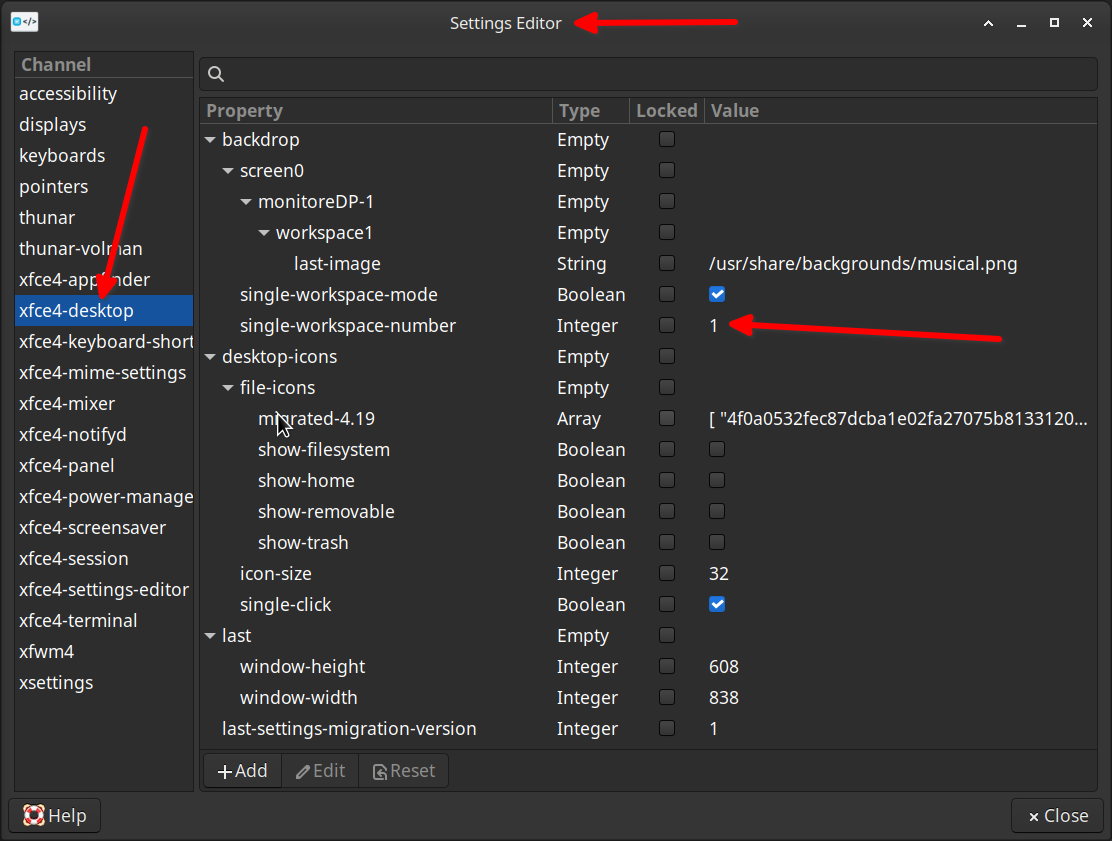
Task: Click the search input field
Action: pos(648,74)
